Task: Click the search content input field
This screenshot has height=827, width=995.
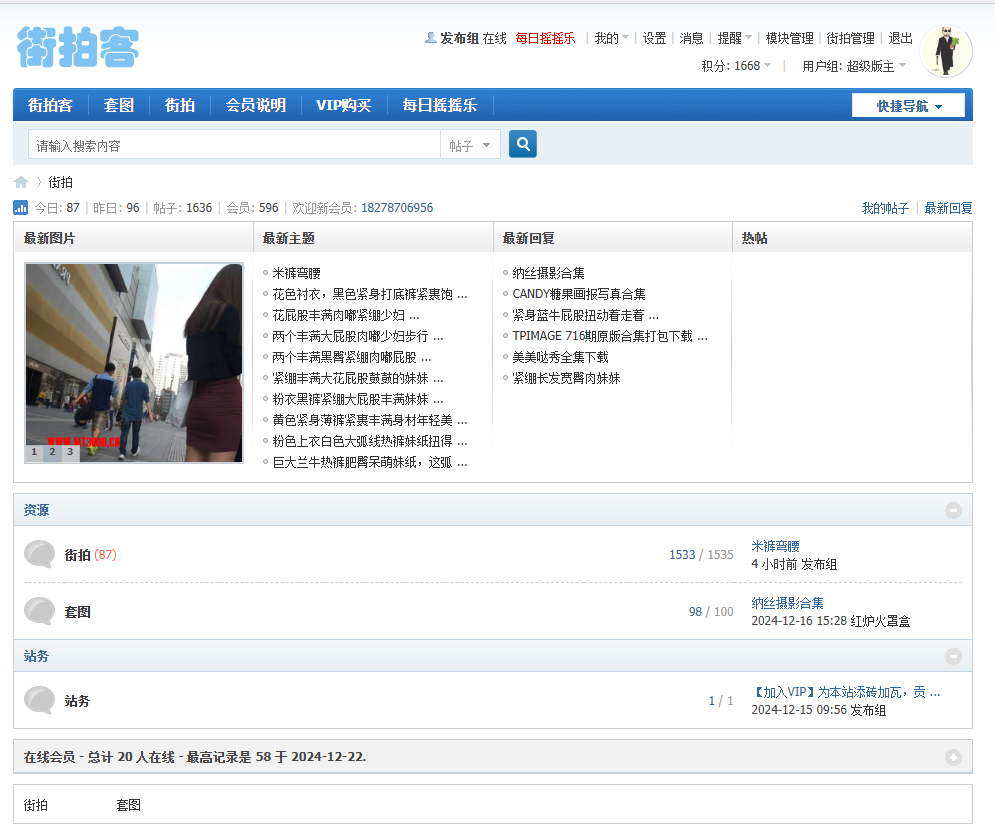Action: (233, 146)
